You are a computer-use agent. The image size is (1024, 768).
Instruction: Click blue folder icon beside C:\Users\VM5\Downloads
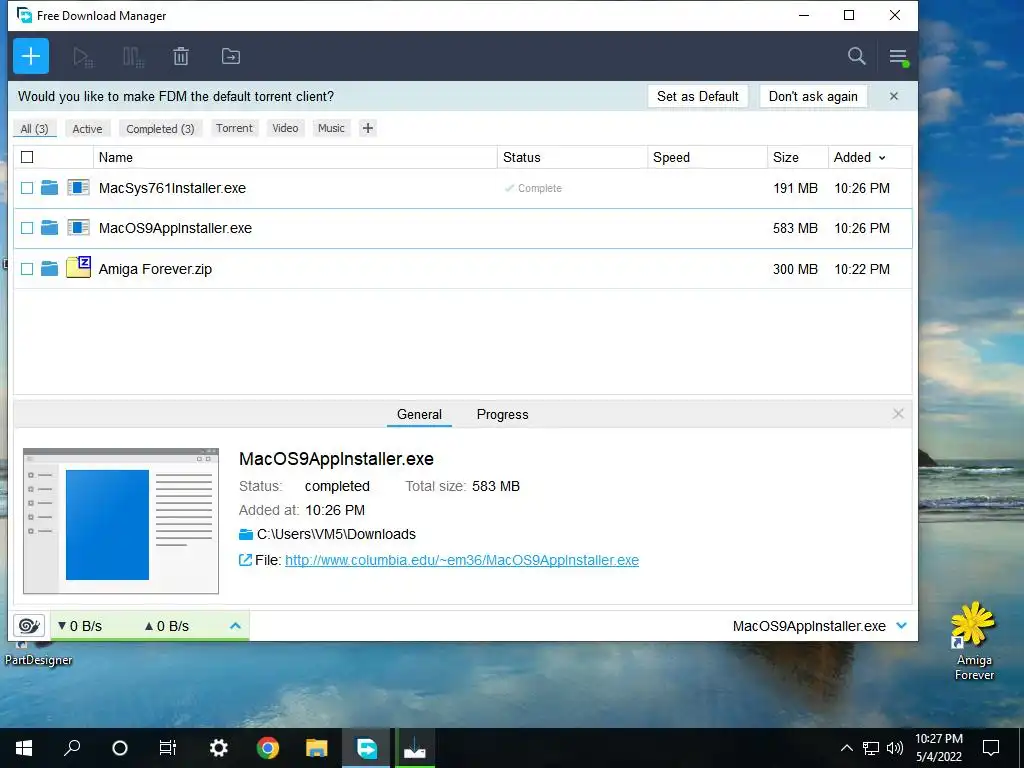point(246,534)
